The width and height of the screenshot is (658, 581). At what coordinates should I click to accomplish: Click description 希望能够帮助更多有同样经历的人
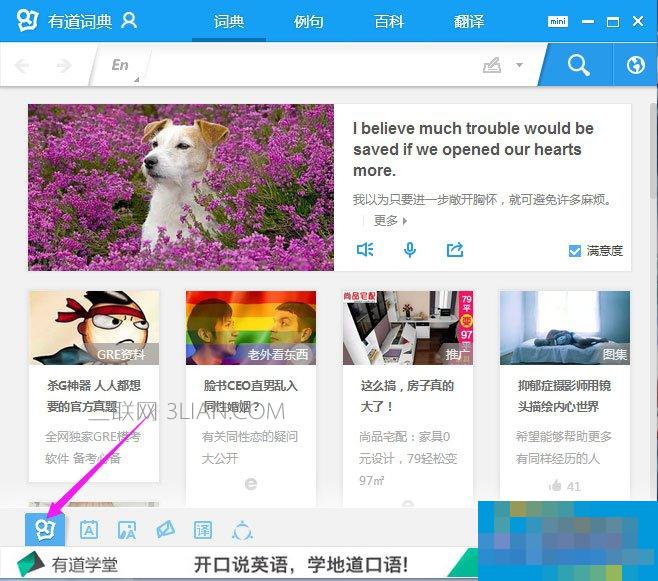pos(564,447)
